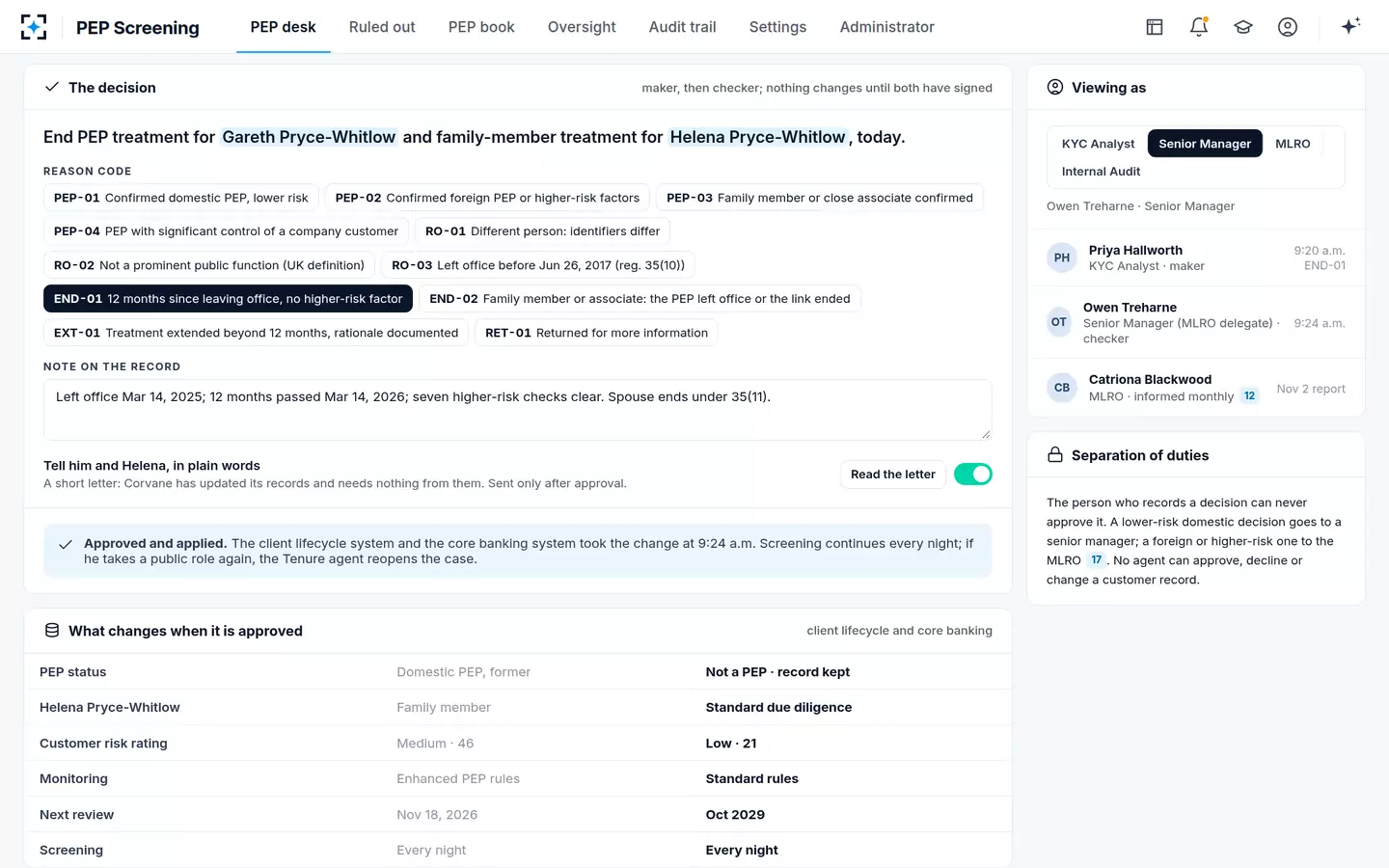This screenshot has width=1389, height=868.
Task: Select reason code END-02 Family member or associate
Action: coord(640,299)
